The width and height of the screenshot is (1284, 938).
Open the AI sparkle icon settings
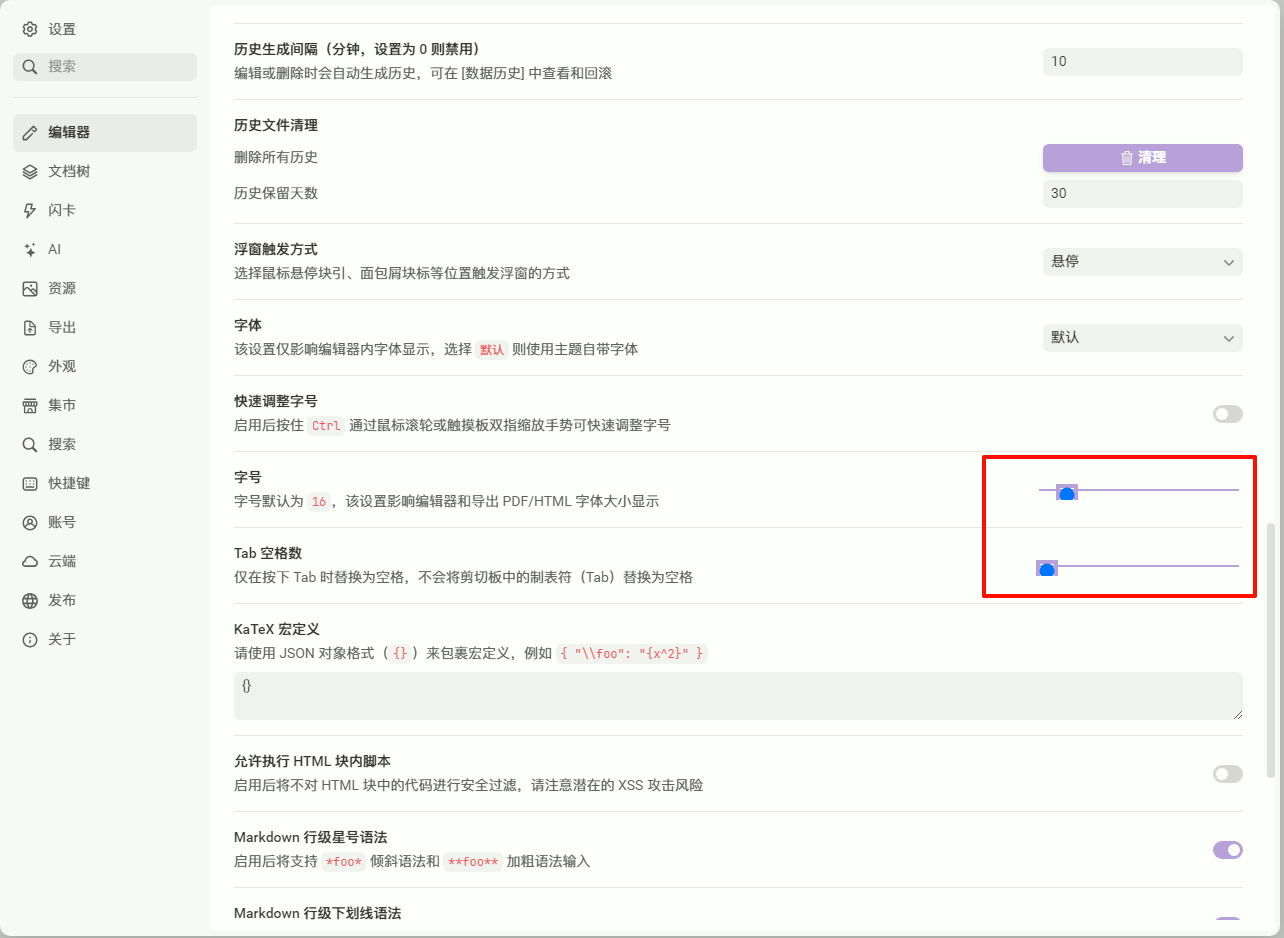(x=30, y=249)
